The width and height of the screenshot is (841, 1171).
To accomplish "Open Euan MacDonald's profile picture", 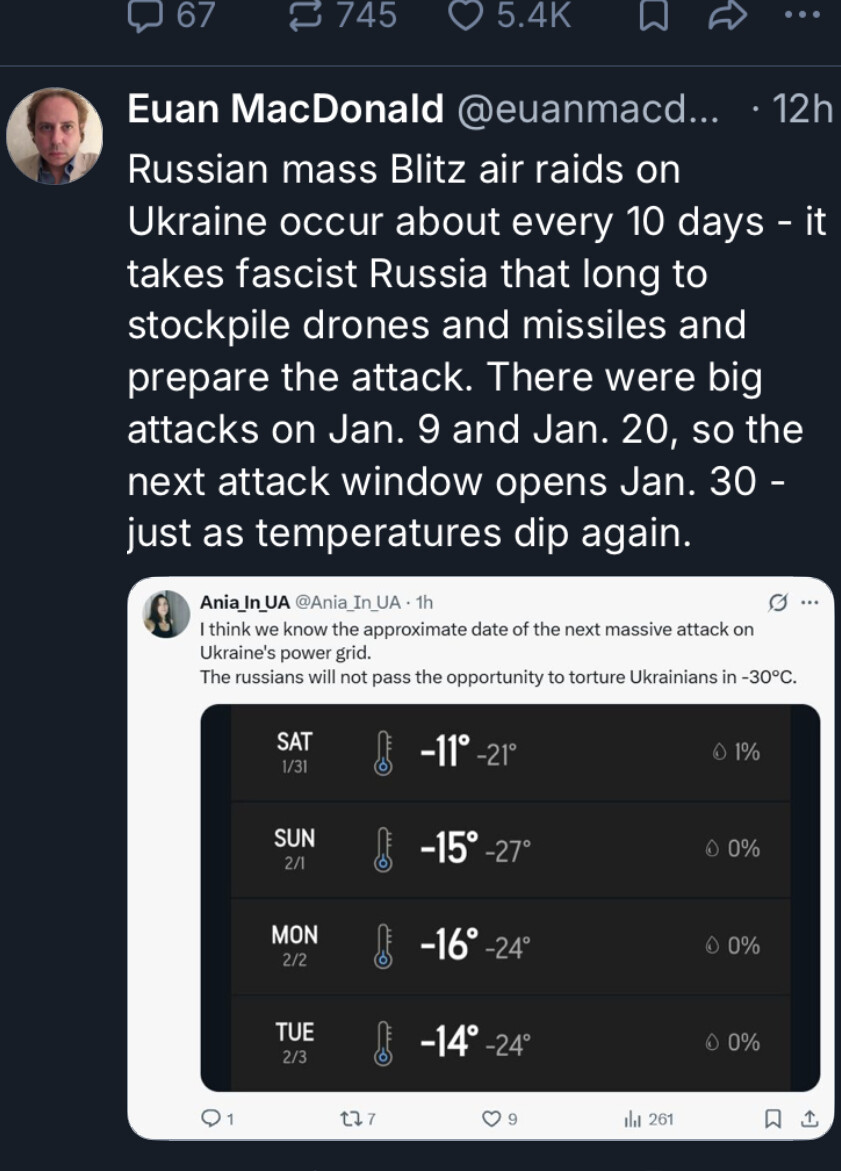I will [x=54, y=136].
